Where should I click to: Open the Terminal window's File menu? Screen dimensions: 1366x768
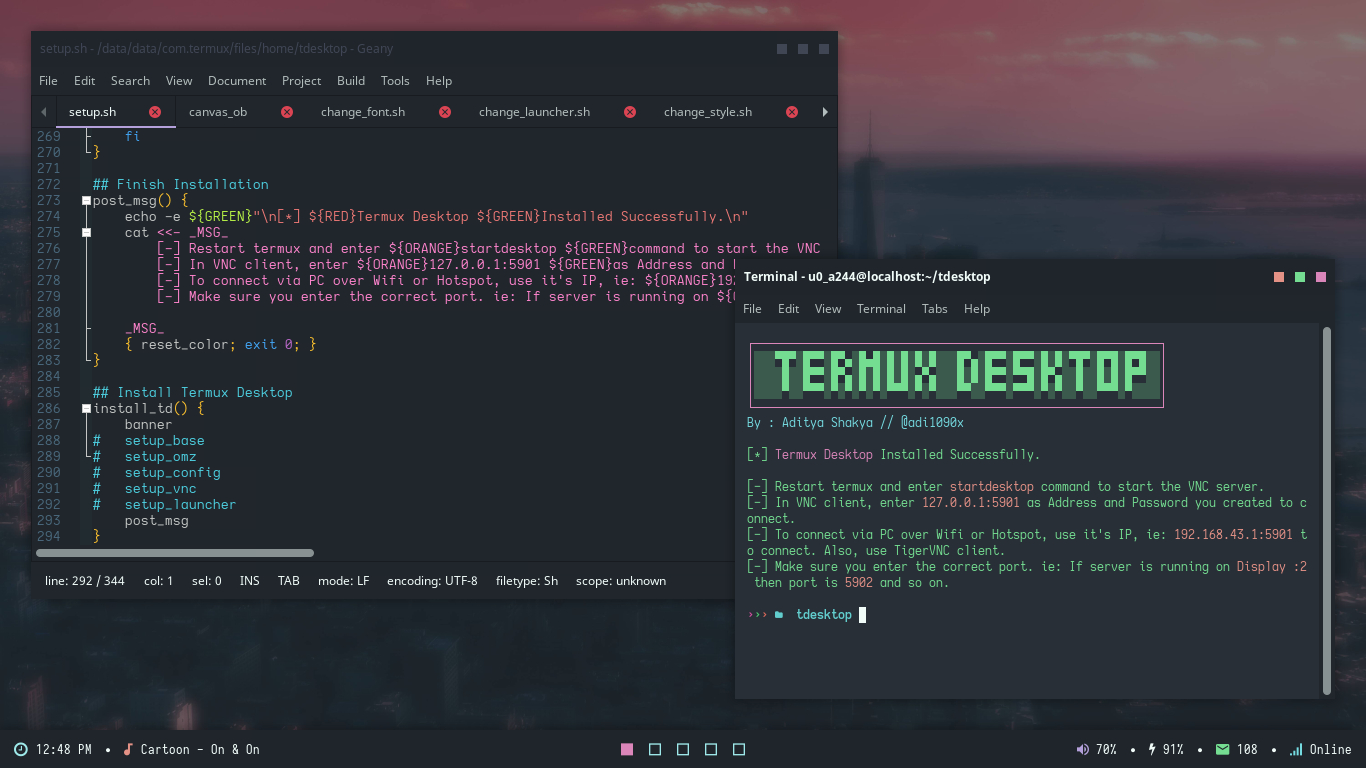(752, 309)
